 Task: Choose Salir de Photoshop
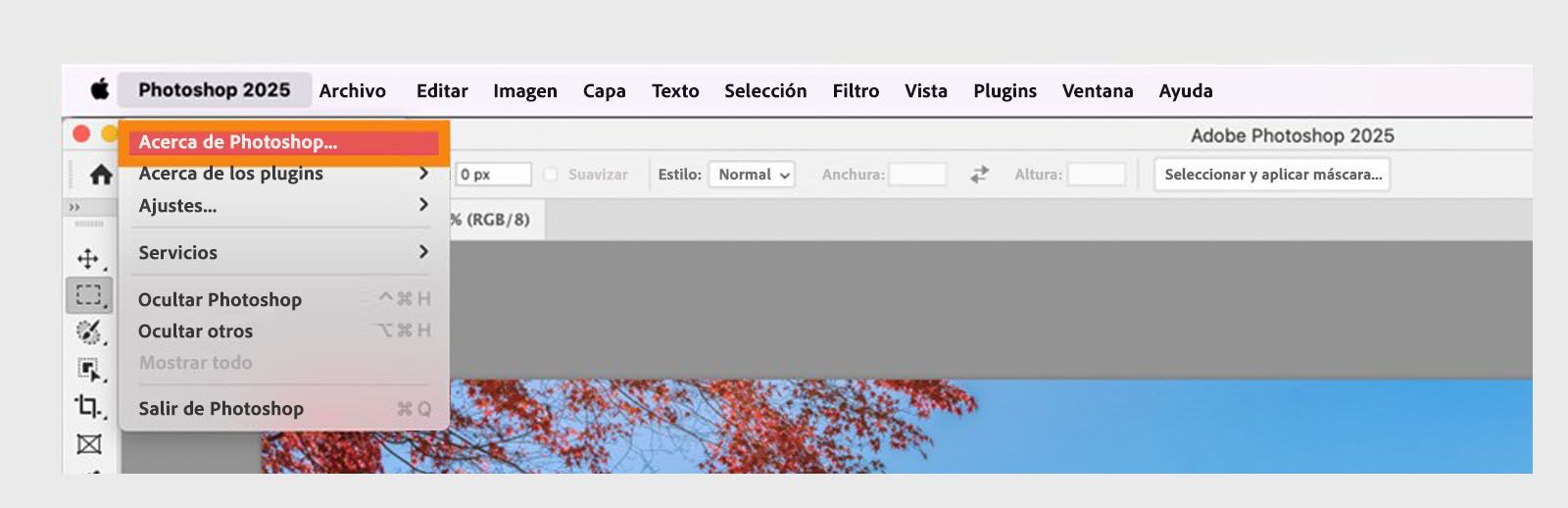(x=284, y=408)
